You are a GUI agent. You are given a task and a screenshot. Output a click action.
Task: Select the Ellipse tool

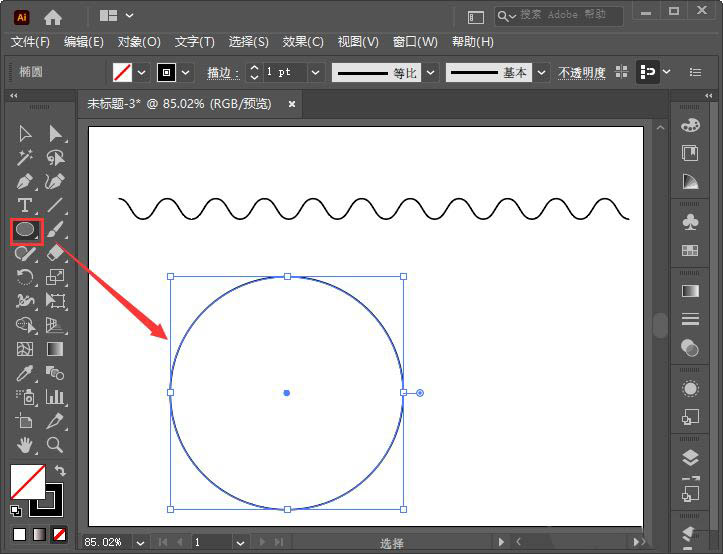[25, 230]
